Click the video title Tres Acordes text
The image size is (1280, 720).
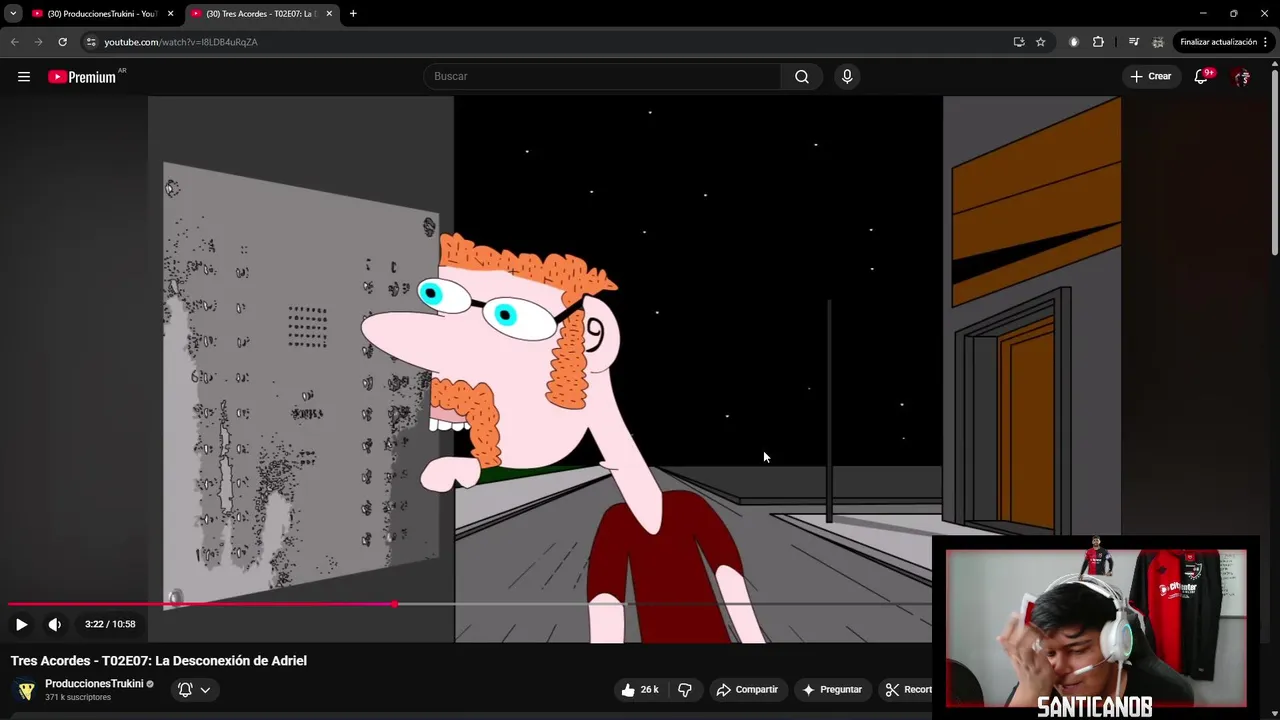point(159,661)
